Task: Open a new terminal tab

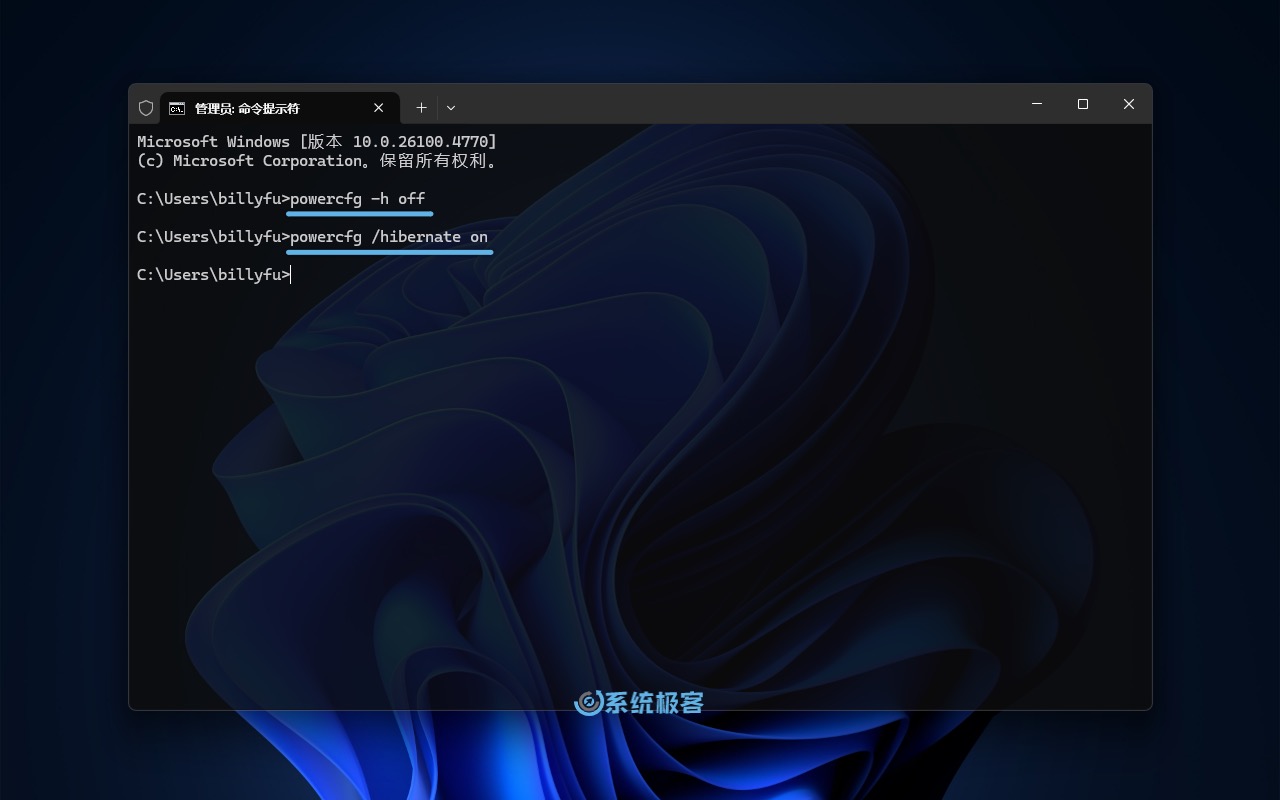Action: (x=421, y=108)
